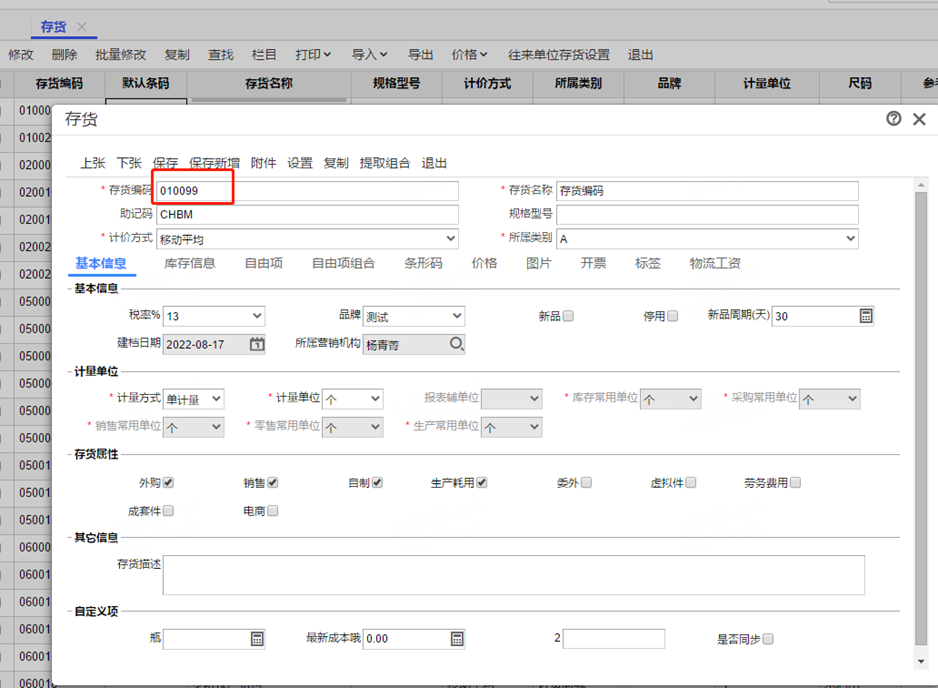Click 保存新增 in dialog toolbar

(214, 163)
